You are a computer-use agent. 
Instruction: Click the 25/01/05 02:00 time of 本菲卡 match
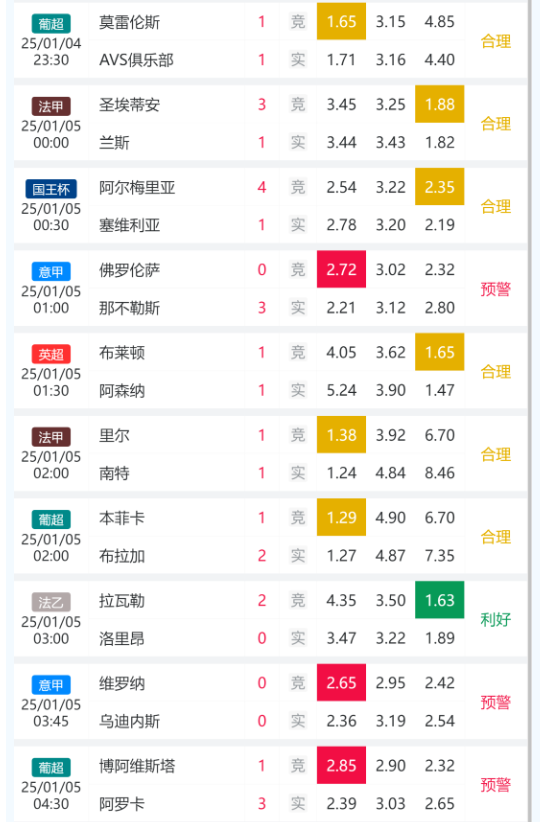click(x=51, y=547)
